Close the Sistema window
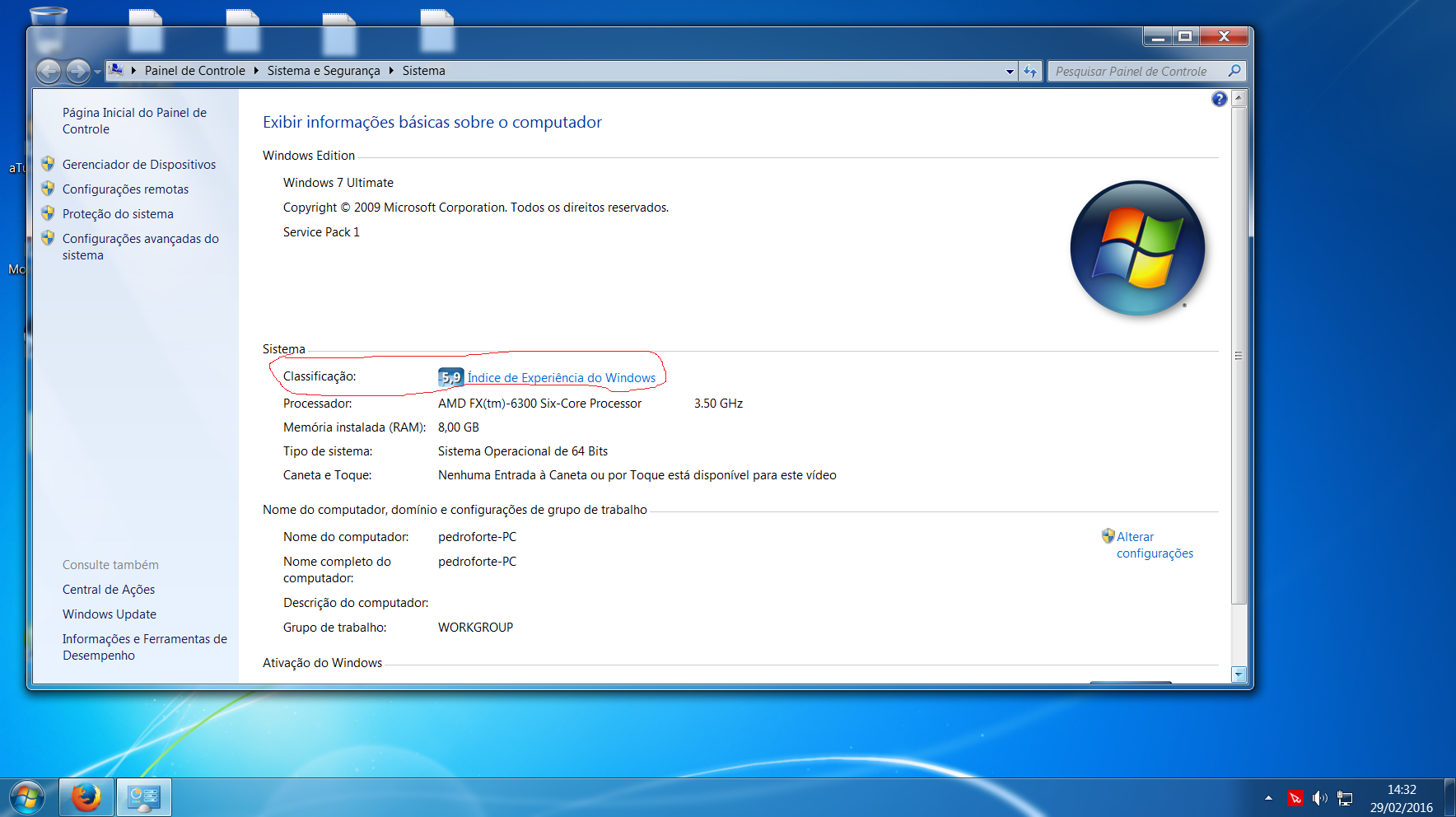The width and height of the screenshot is (1456, 817). click(1224, 36)
